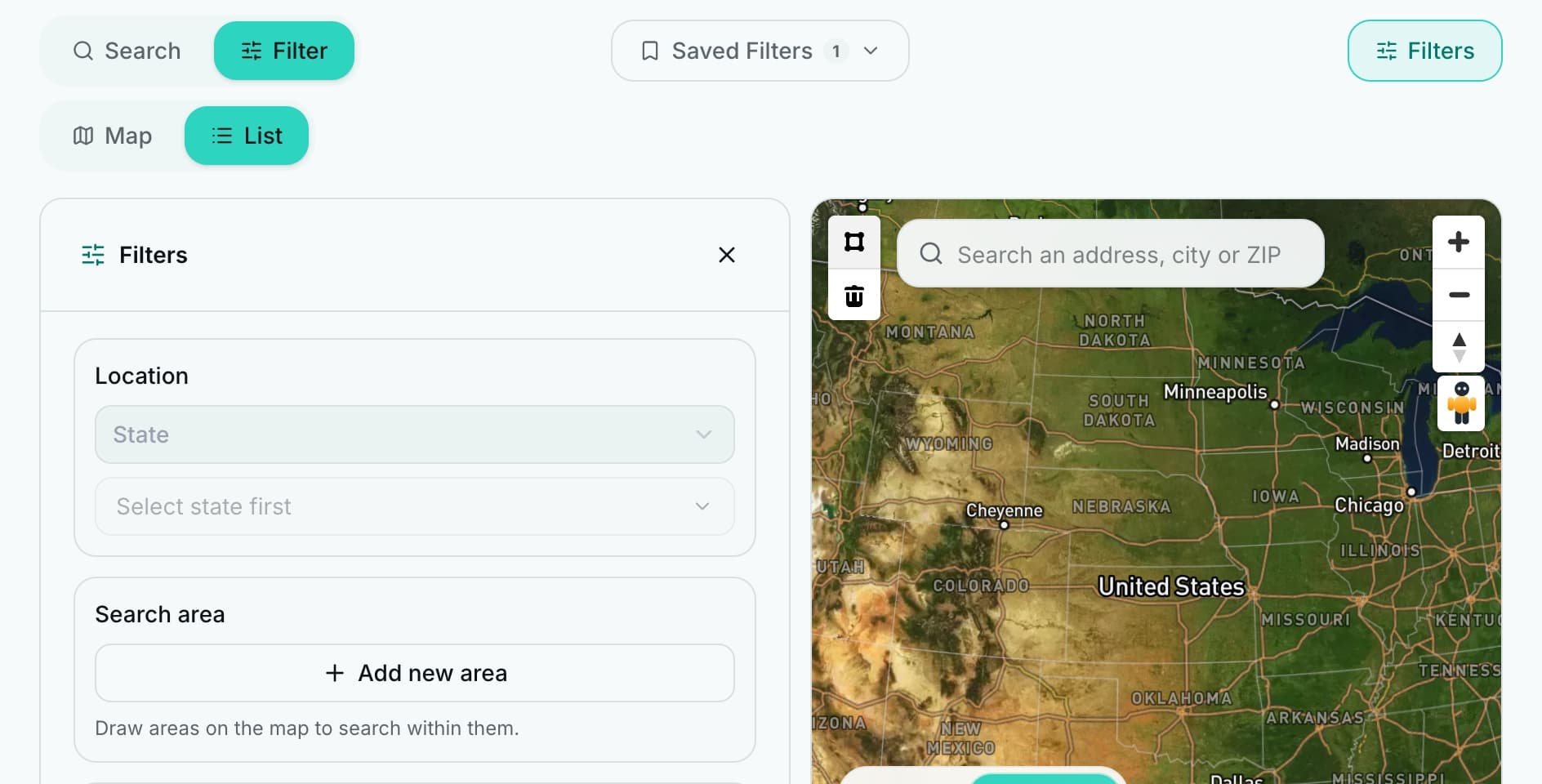Click the Chicago label on map
Viewport: 1542px width, 784px height.
tap(1369, 506)
